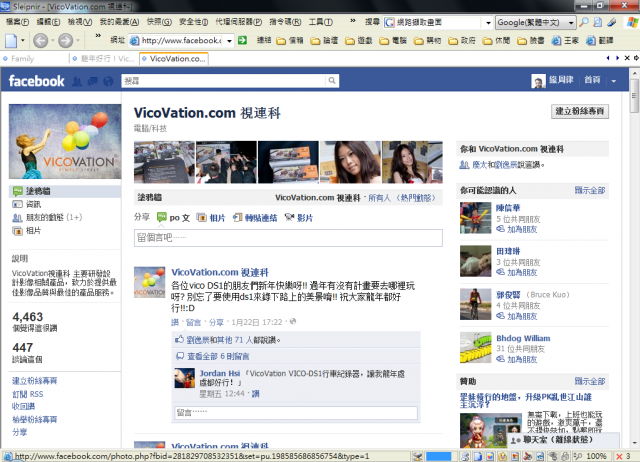Screen dimensions: 640x462
Task: Open the new page dropdown arrow
Action: (x=22, y=40)
